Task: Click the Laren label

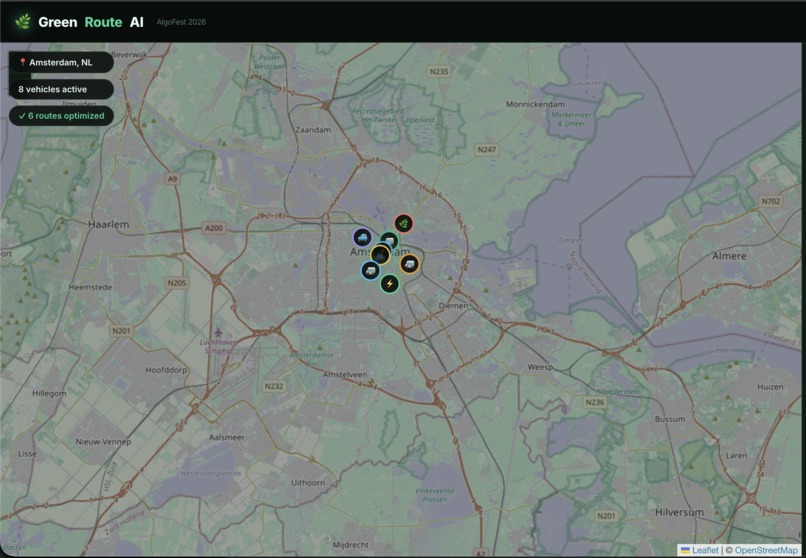Action: (736, 455)
